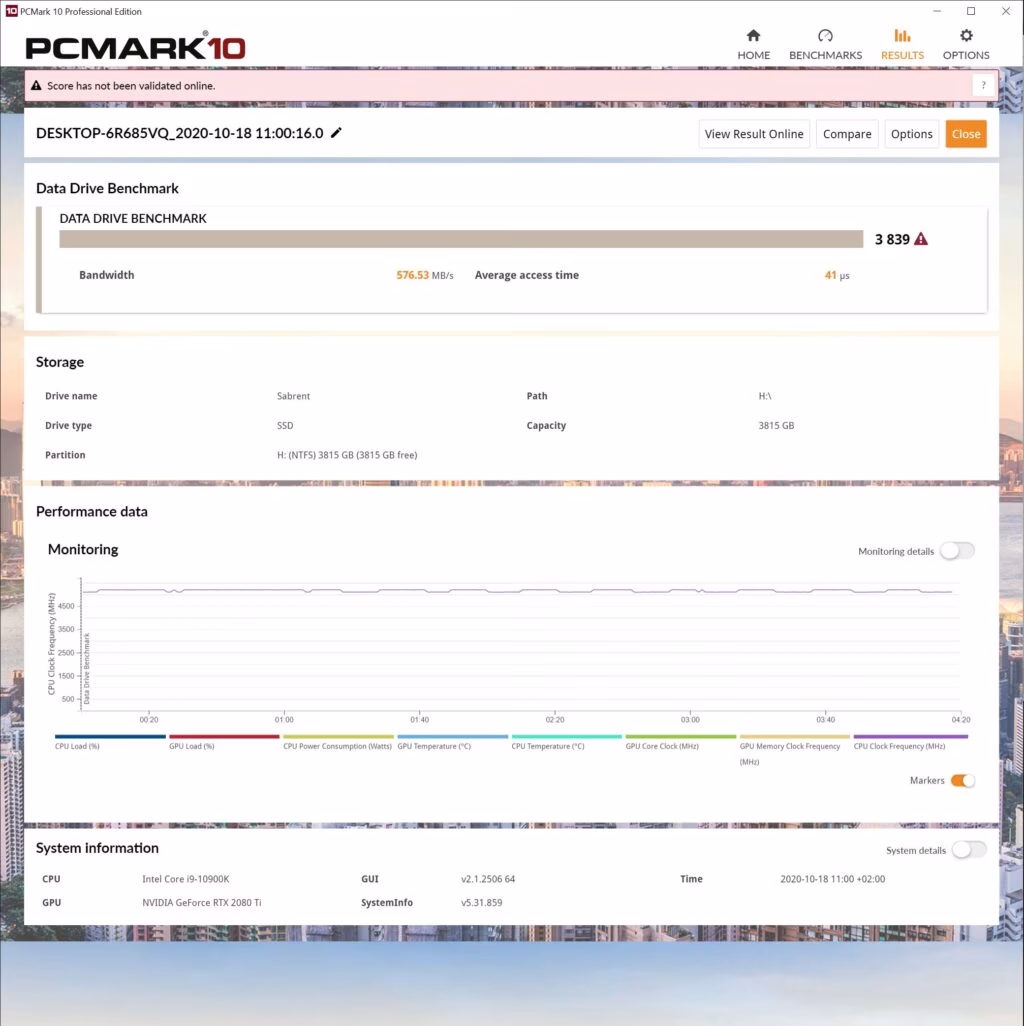Click the CPU clock frequency line in monitoring chart
The image size is (1024, 1026).
(x=517, y=590)
